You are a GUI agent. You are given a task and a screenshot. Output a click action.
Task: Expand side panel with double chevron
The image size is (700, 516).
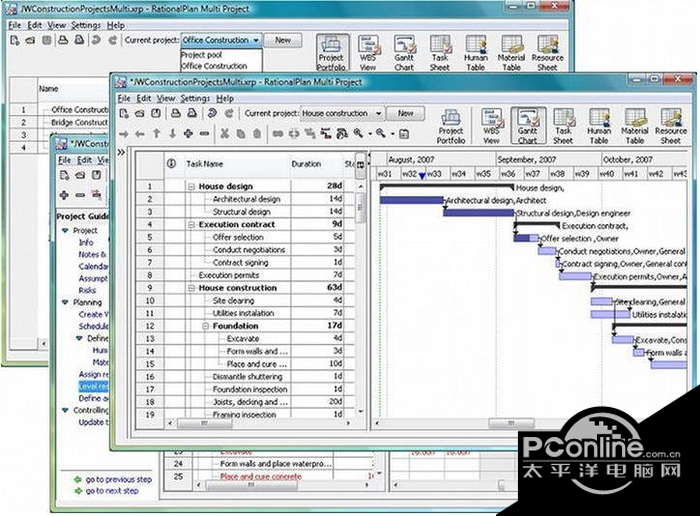click(121, 152)
